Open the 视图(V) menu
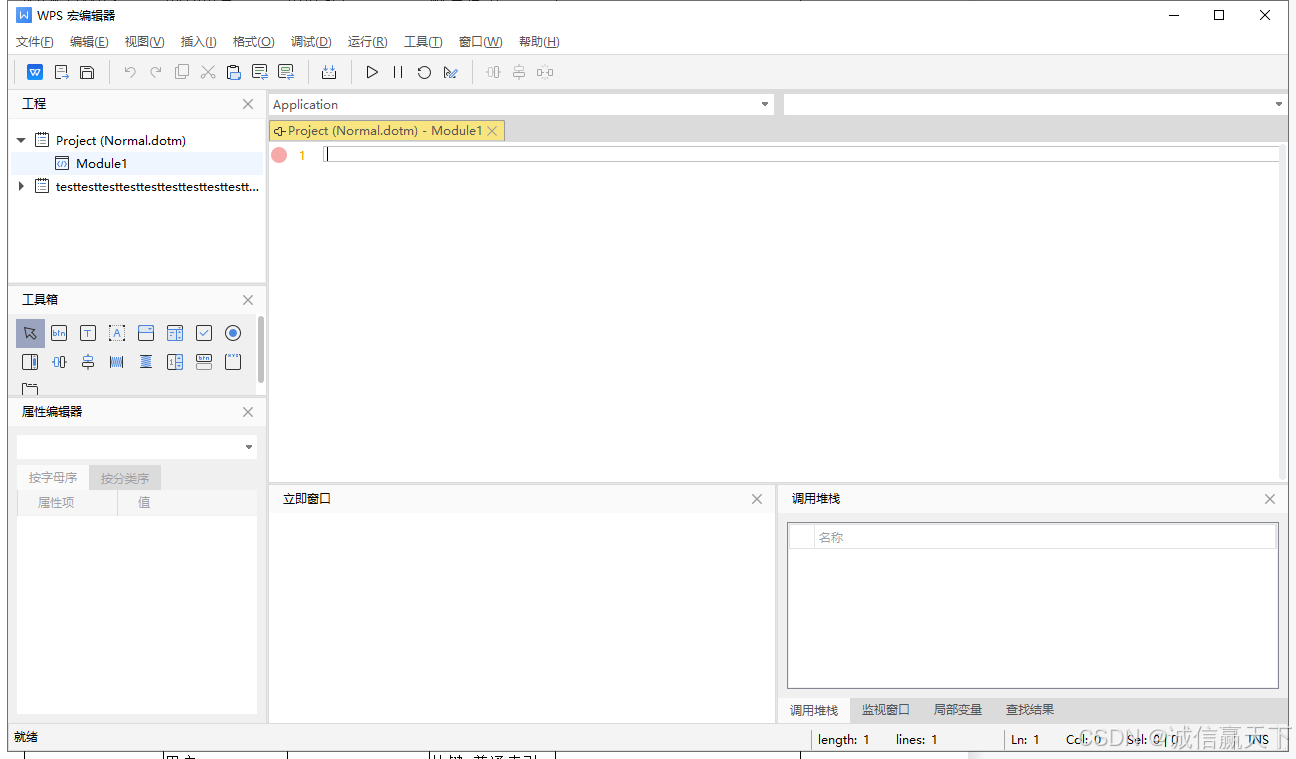 coord(144,42)
